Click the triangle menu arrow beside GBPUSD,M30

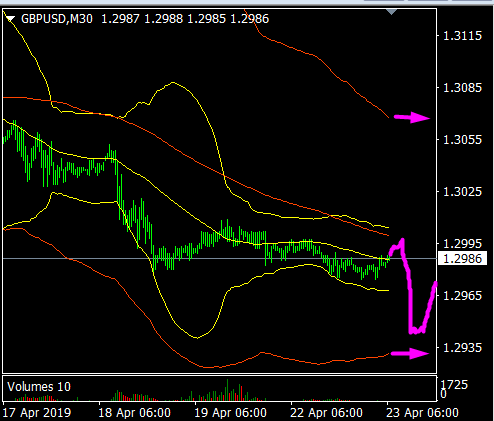(11, 19)
